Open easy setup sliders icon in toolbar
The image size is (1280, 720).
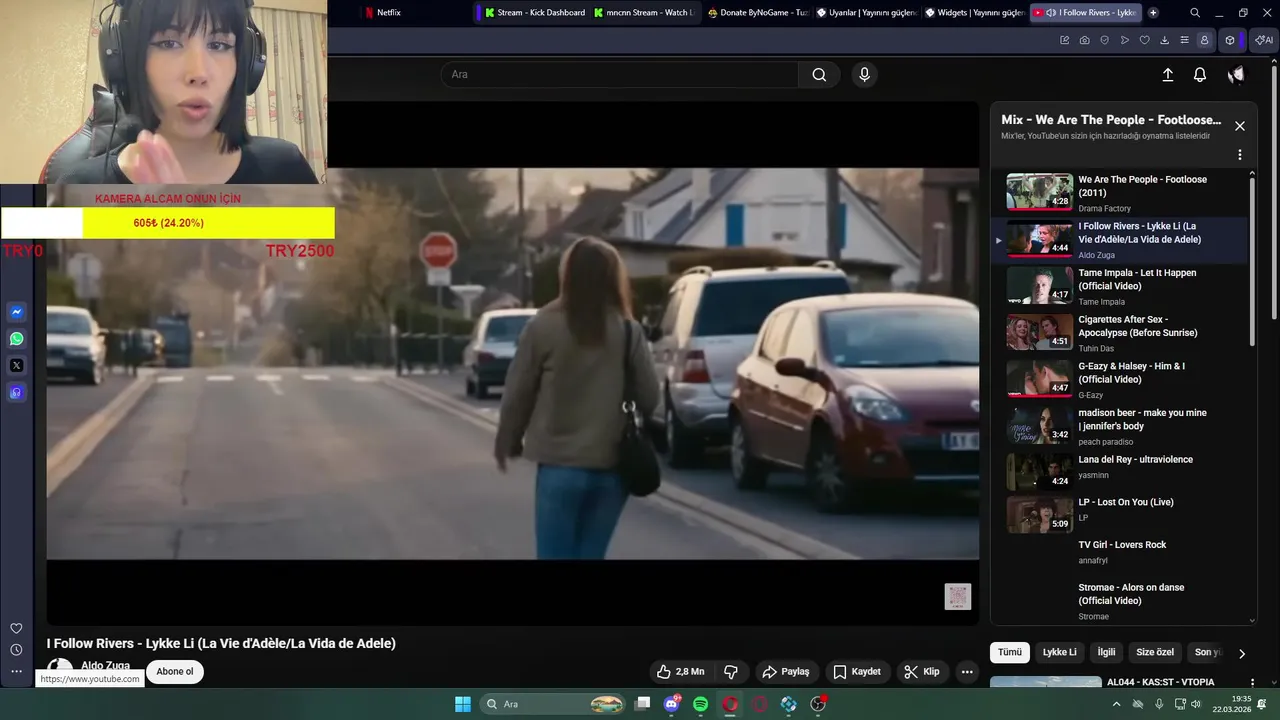coord(1185,40)
